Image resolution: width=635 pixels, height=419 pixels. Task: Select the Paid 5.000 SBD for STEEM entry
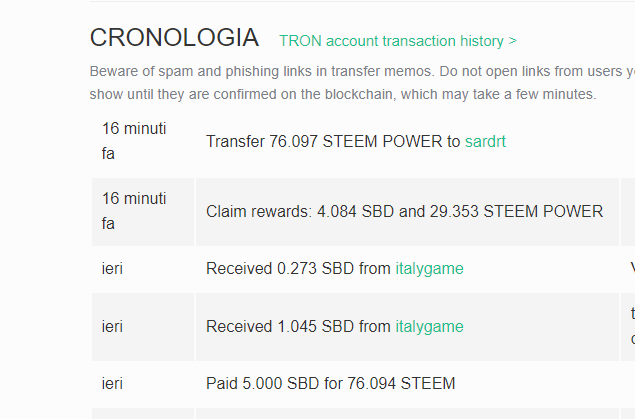(330, 383)
